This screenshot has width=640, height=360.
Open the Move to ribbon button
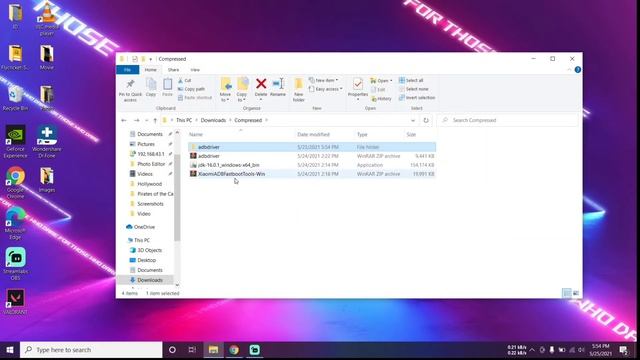tap(225, 89)
